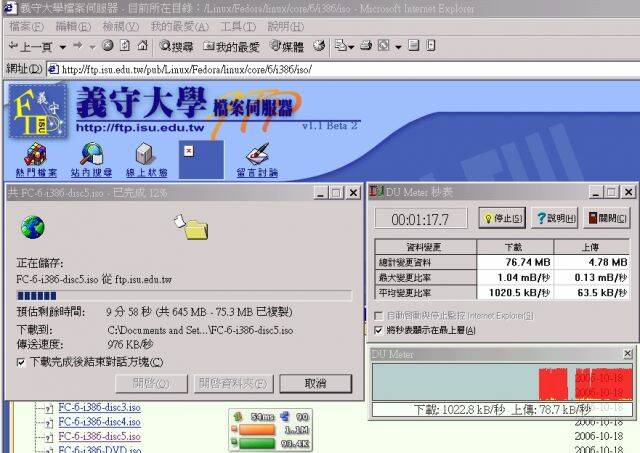The width and height of the screenshot is (640, 453).
Task: Close the small DU Meter graph window
Action: [x=628, y=354]
